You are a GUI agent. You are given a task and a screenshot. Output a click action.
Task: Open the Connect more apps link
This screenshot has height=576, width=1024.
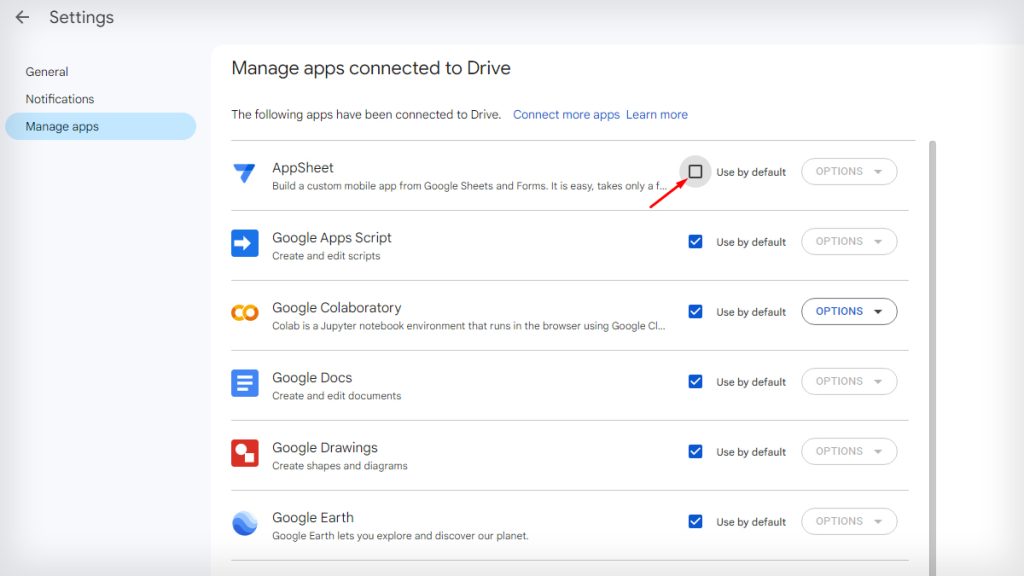(x=566, y=114)
